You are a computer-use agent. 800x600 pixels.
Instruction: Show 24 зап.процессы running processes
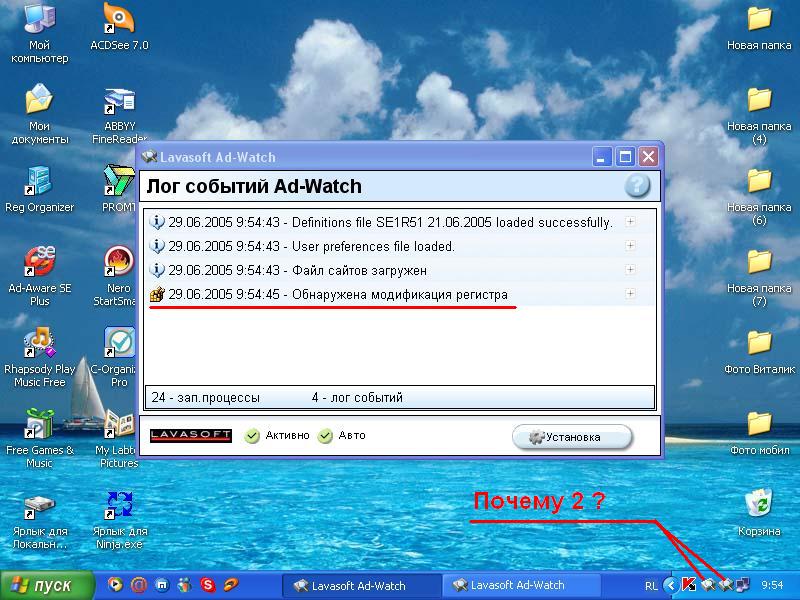(x=206, y=397)
